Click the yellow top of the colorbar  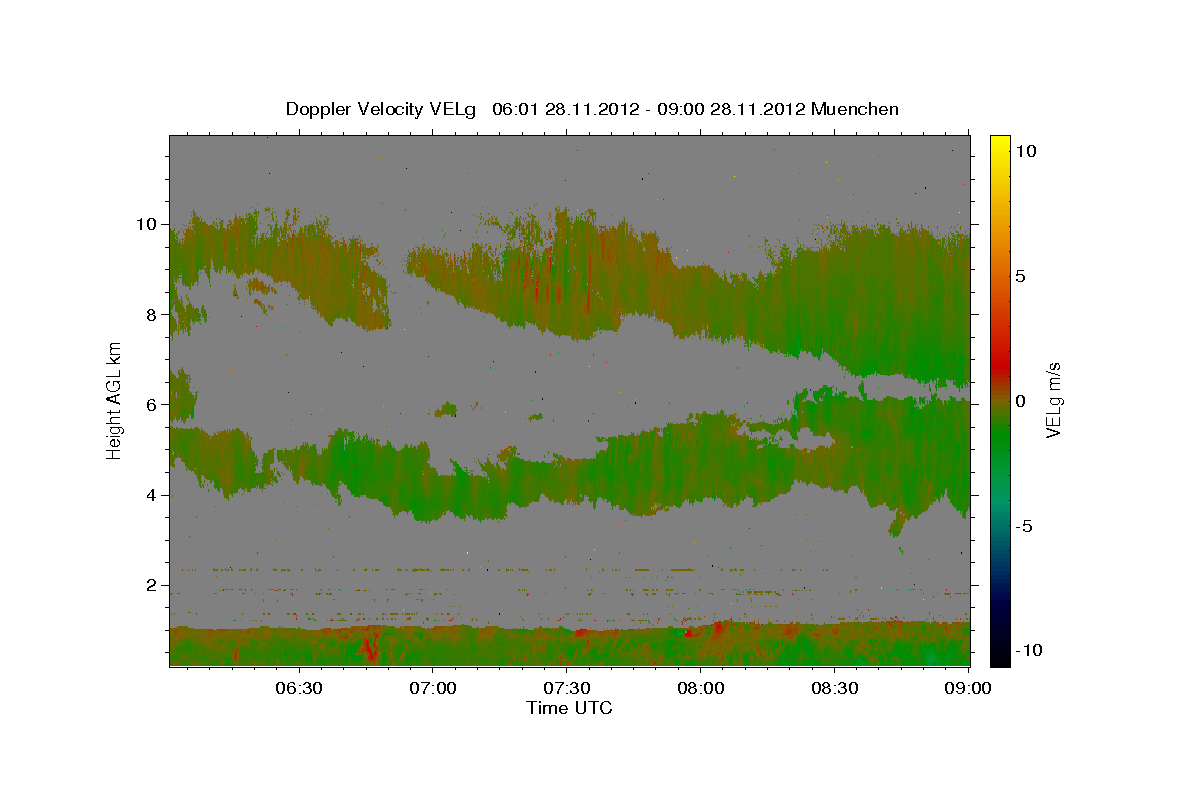pyautogui.click(x=1000, y=143)
